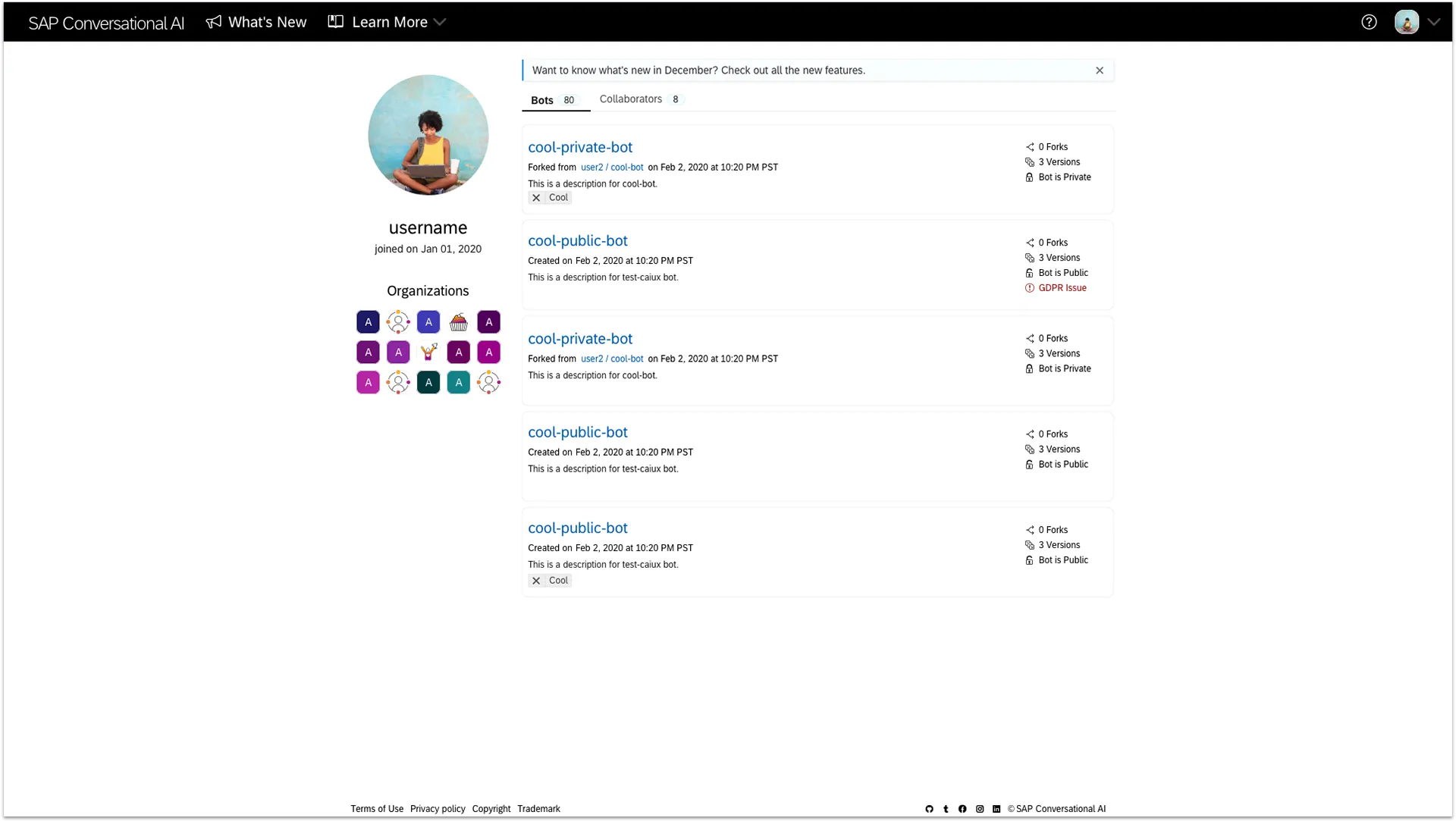Open the cool-private-bot card without a tag
The width and height of the screenshot is (1456, 821).
coord(580,339)
